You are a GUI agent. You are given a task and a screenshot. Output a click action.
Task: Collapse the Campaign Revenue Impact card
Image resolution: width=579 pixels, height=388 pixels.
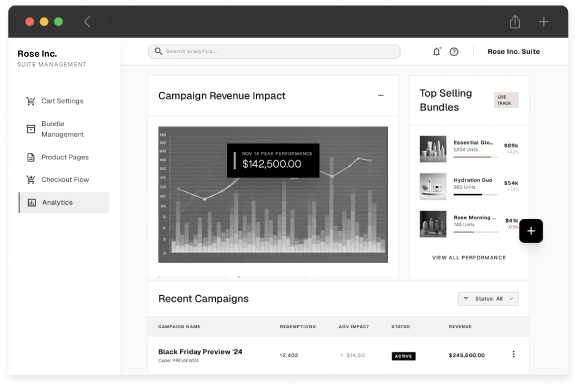381,96
